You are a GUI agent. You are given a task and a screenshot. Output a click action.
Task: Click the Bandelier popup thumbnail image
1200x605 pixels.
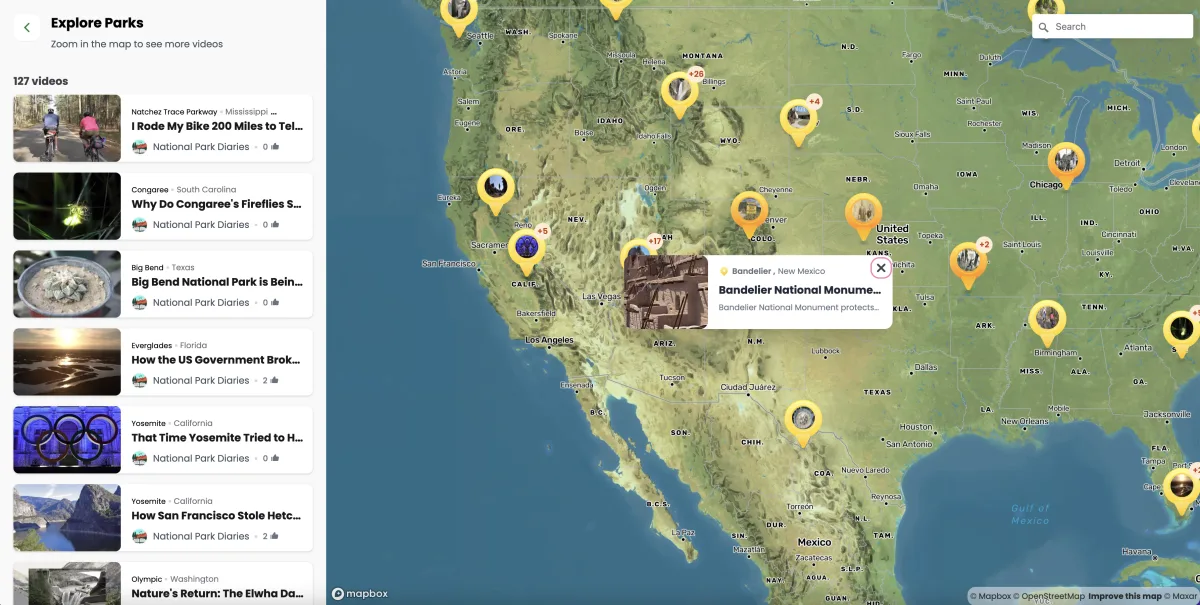pos(666,292)
